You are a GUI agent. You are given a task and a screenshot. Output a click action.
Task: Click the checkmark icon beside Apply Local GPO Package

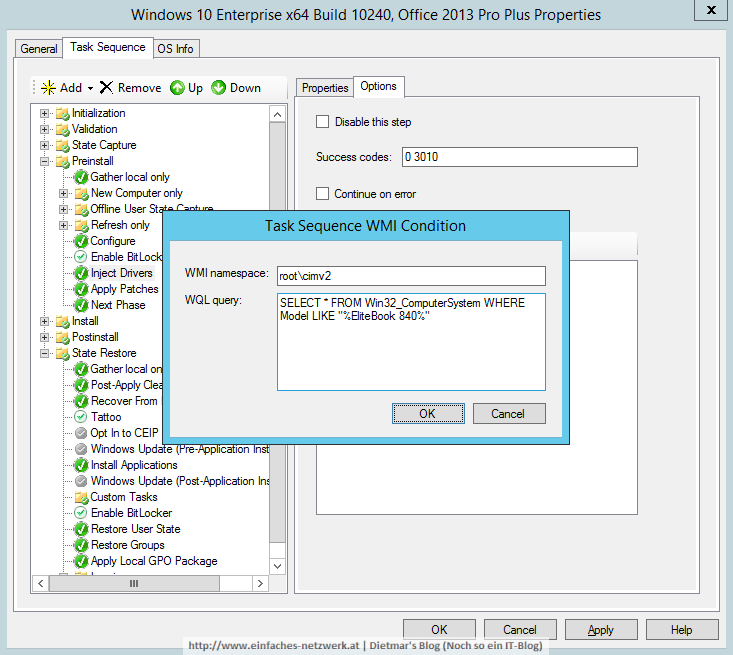coord(81,561)
